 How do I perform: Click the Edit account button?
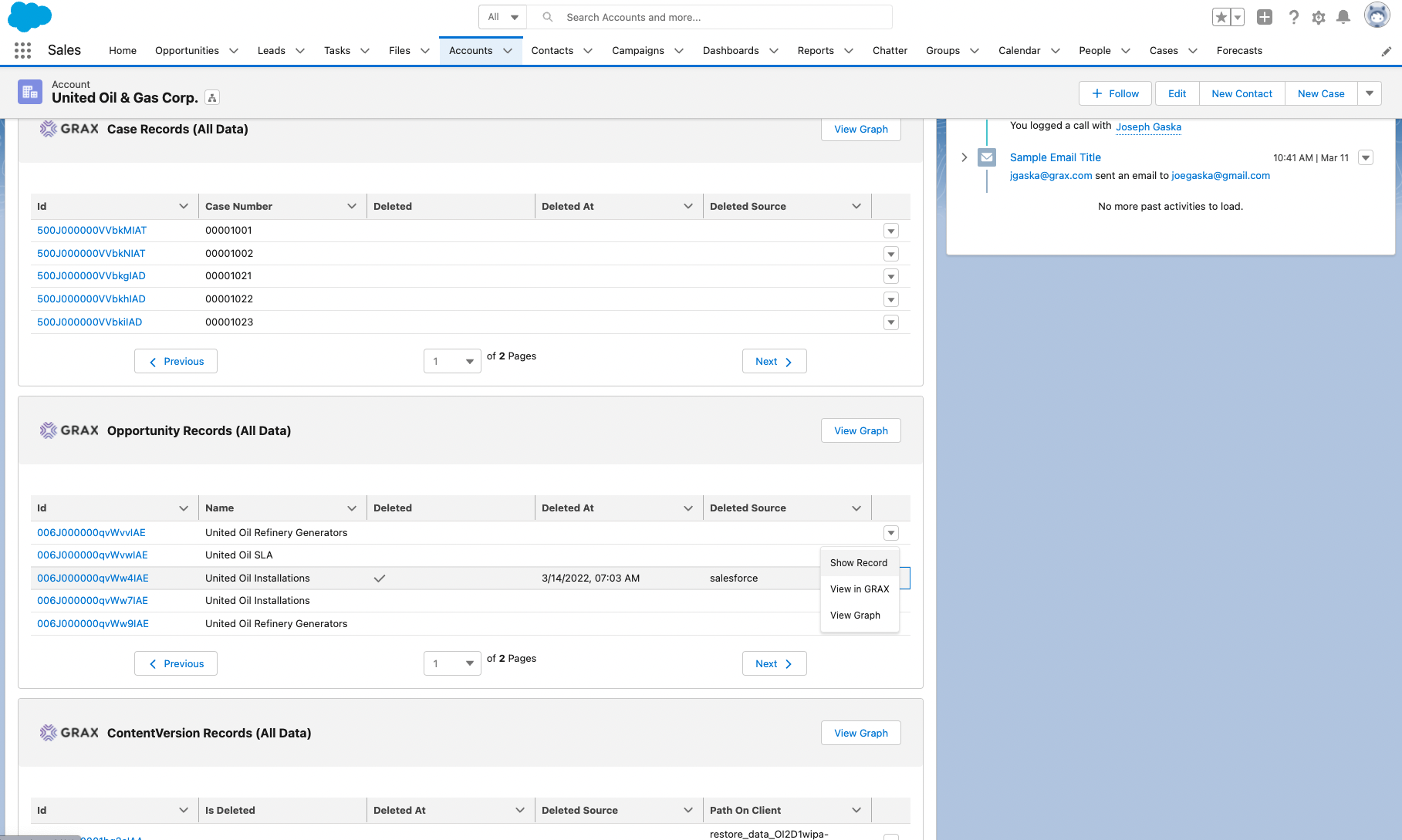[x=1177, y=93]
